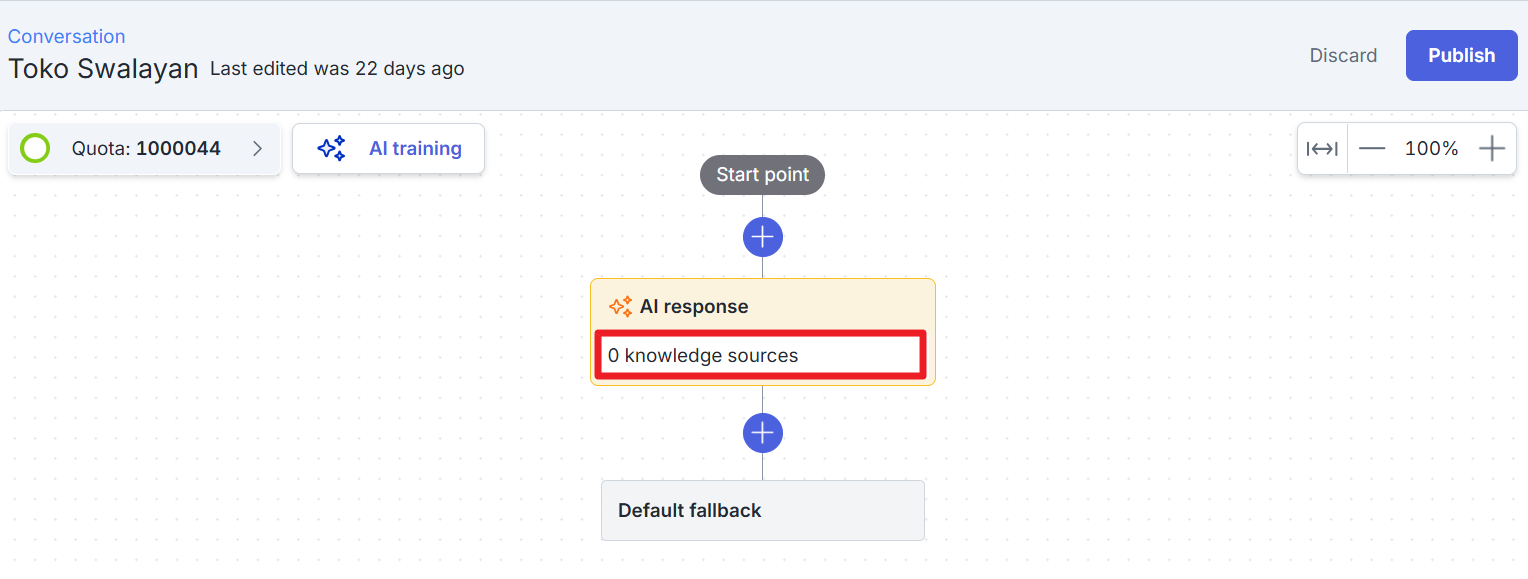Click the AI training sparkle icon

tap(331, 148)
